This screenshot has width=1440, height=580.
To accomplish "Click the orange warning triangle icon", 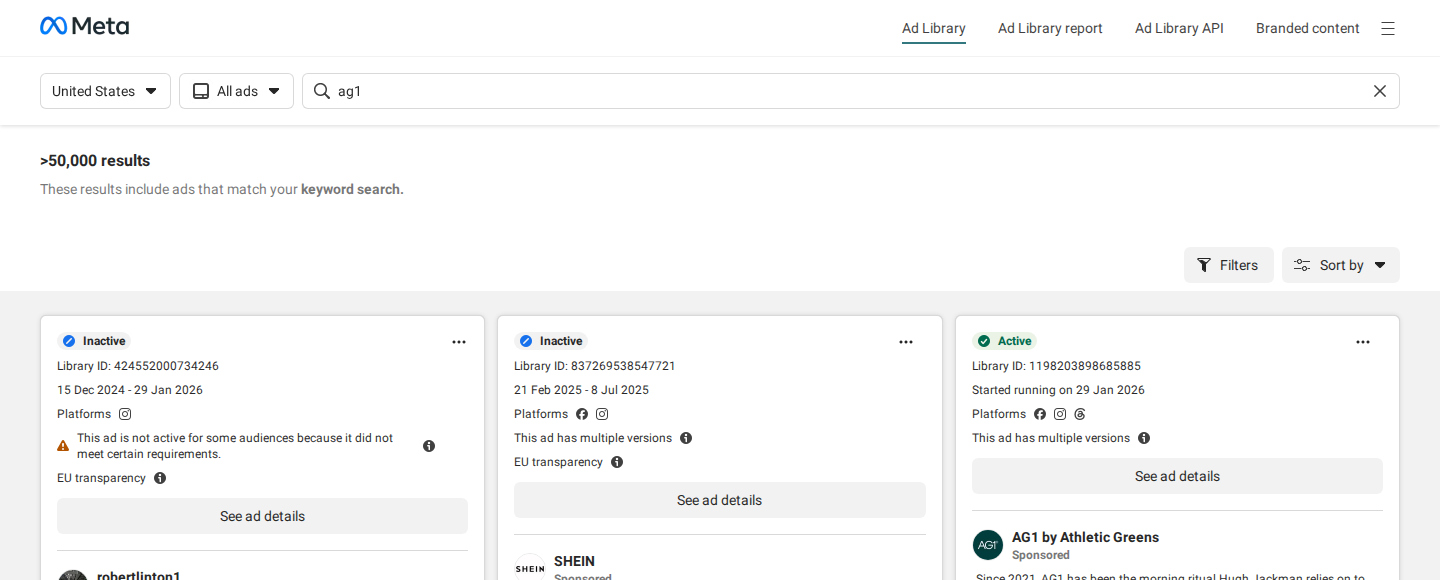I will coord(63,446).
